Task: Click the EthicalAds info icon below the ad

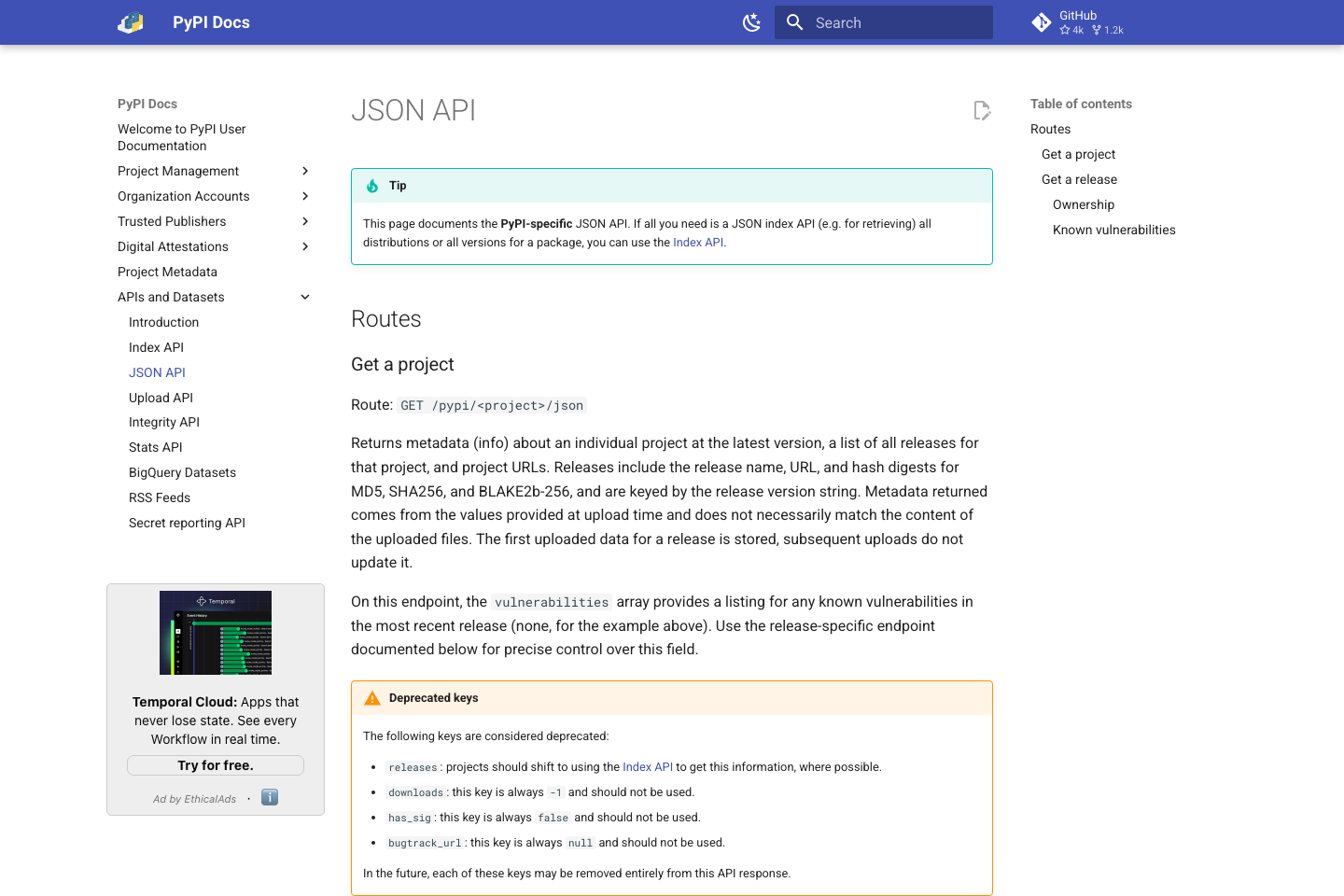Action: [x=270, y=797]
